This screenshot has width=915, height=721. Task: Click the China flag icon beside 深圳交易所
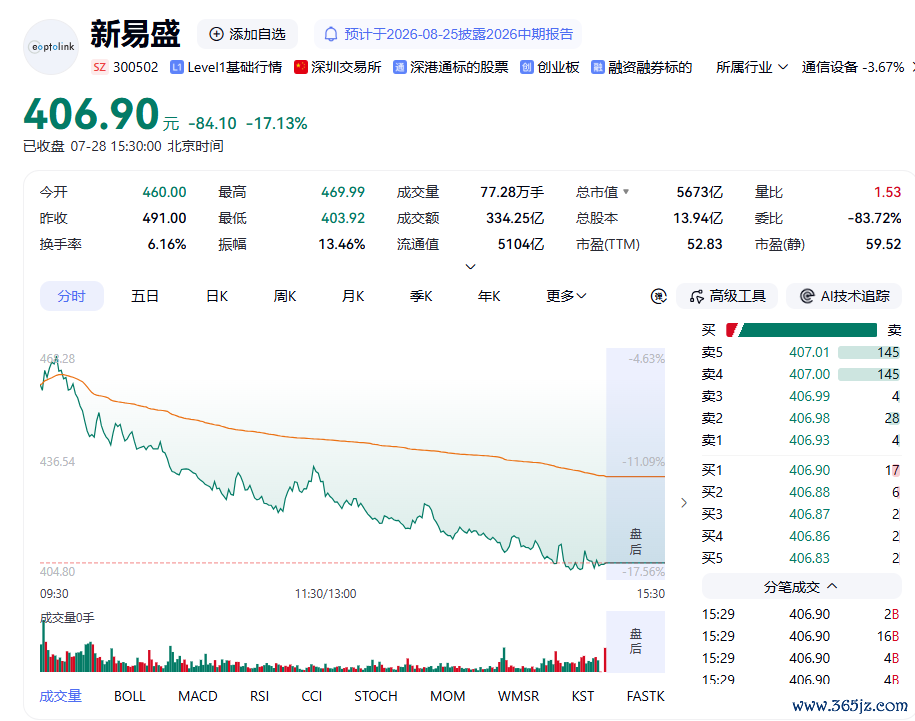pos(301,67)
